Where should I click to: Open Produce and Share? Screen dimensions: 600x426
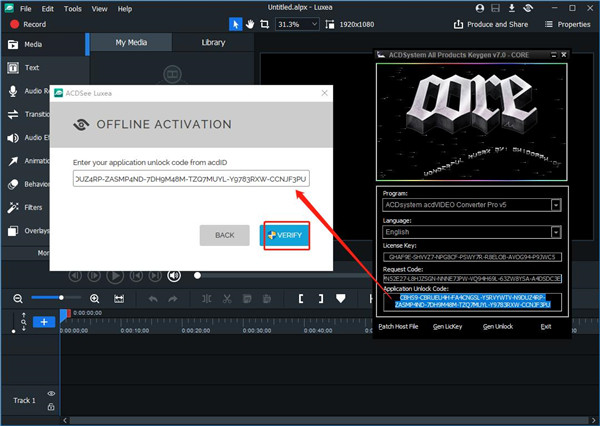pos(491,24)
